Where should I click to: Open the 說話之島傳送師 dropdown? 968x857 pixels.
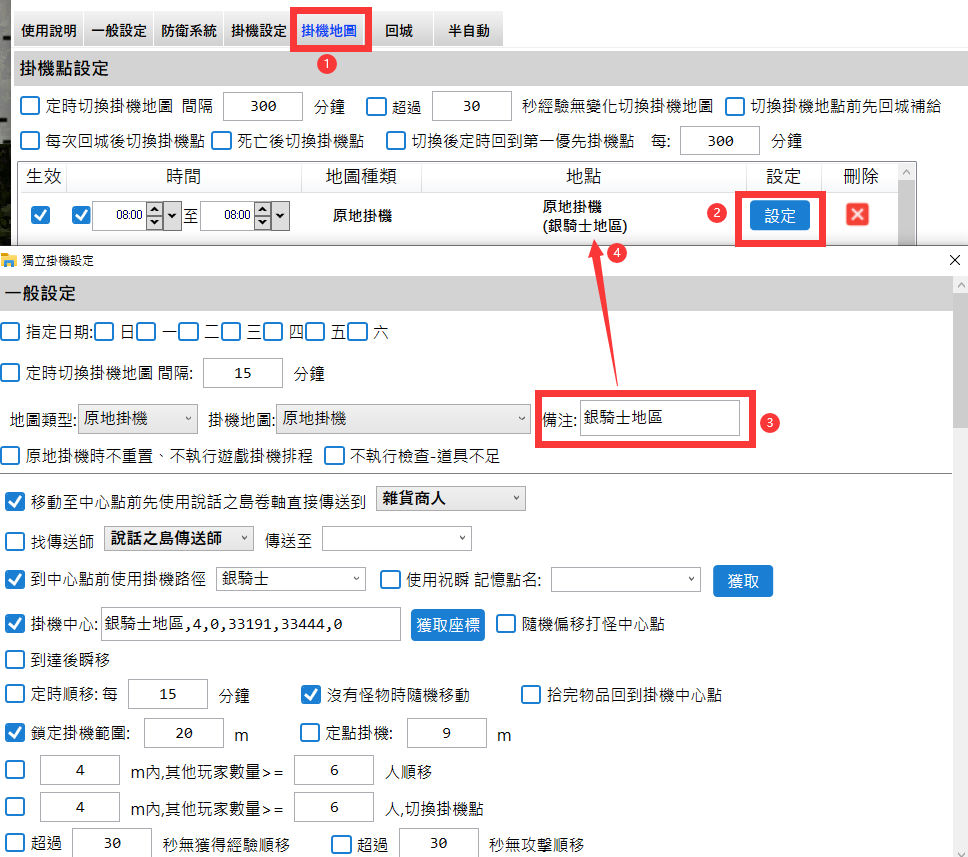point(178,538)
